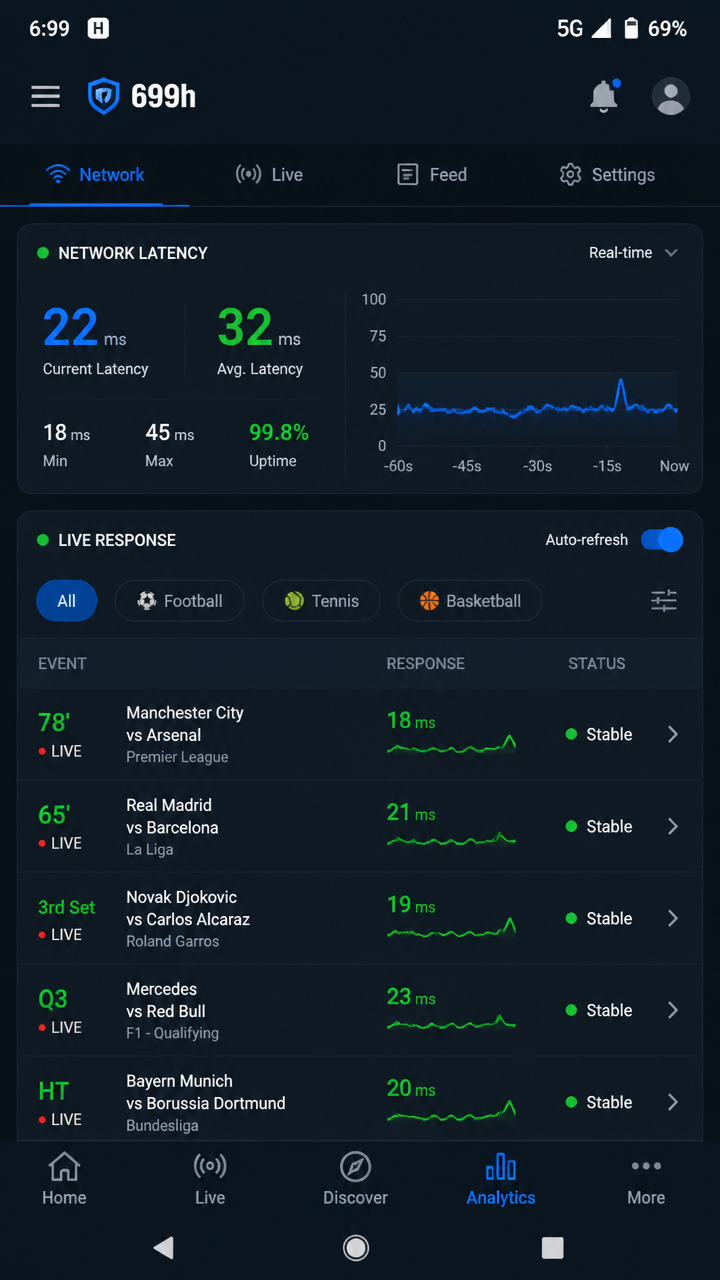720x1280 pixels.
Task: Expand Real Madrid vs Barcelona row chevron
Action: click(673, 826)
